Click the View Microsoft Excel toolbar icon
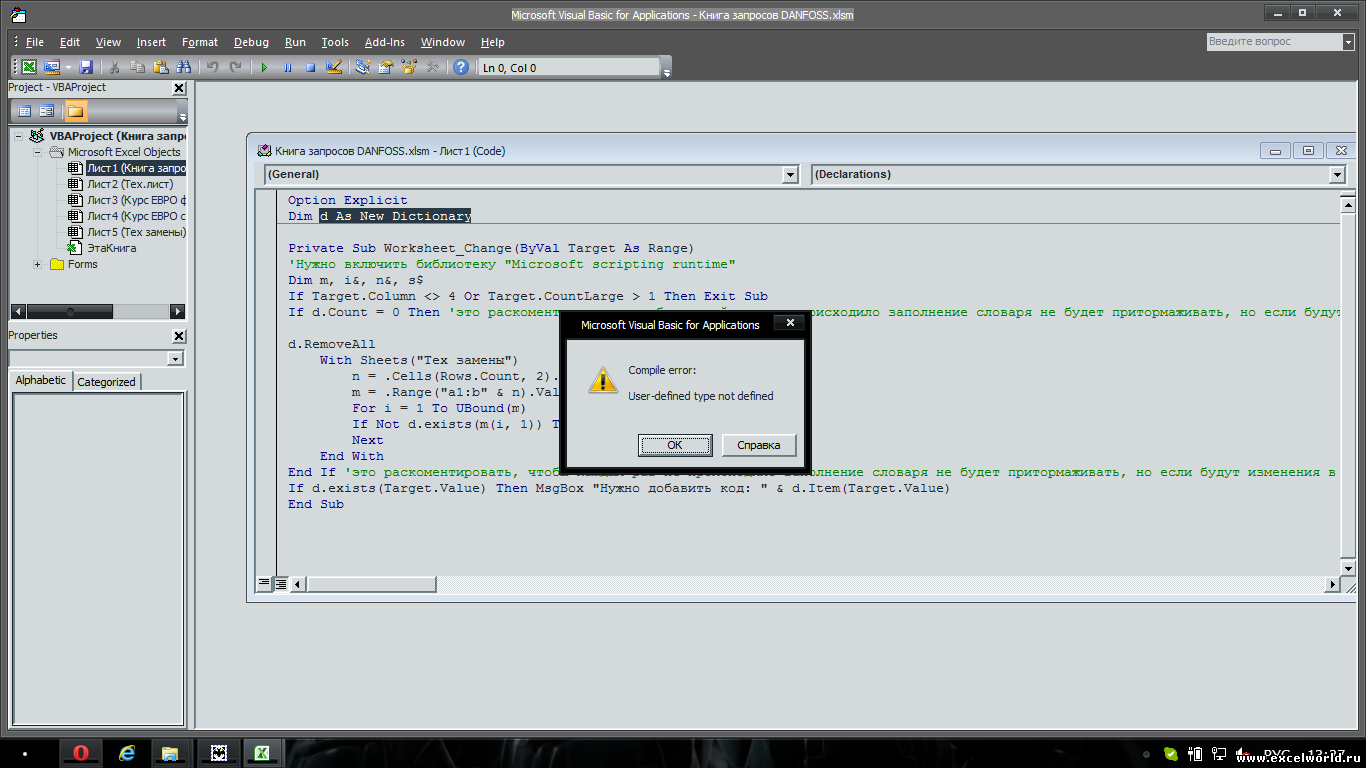Image resolution: width=1366 pixels, height=768 pixels. click(29, 67)
